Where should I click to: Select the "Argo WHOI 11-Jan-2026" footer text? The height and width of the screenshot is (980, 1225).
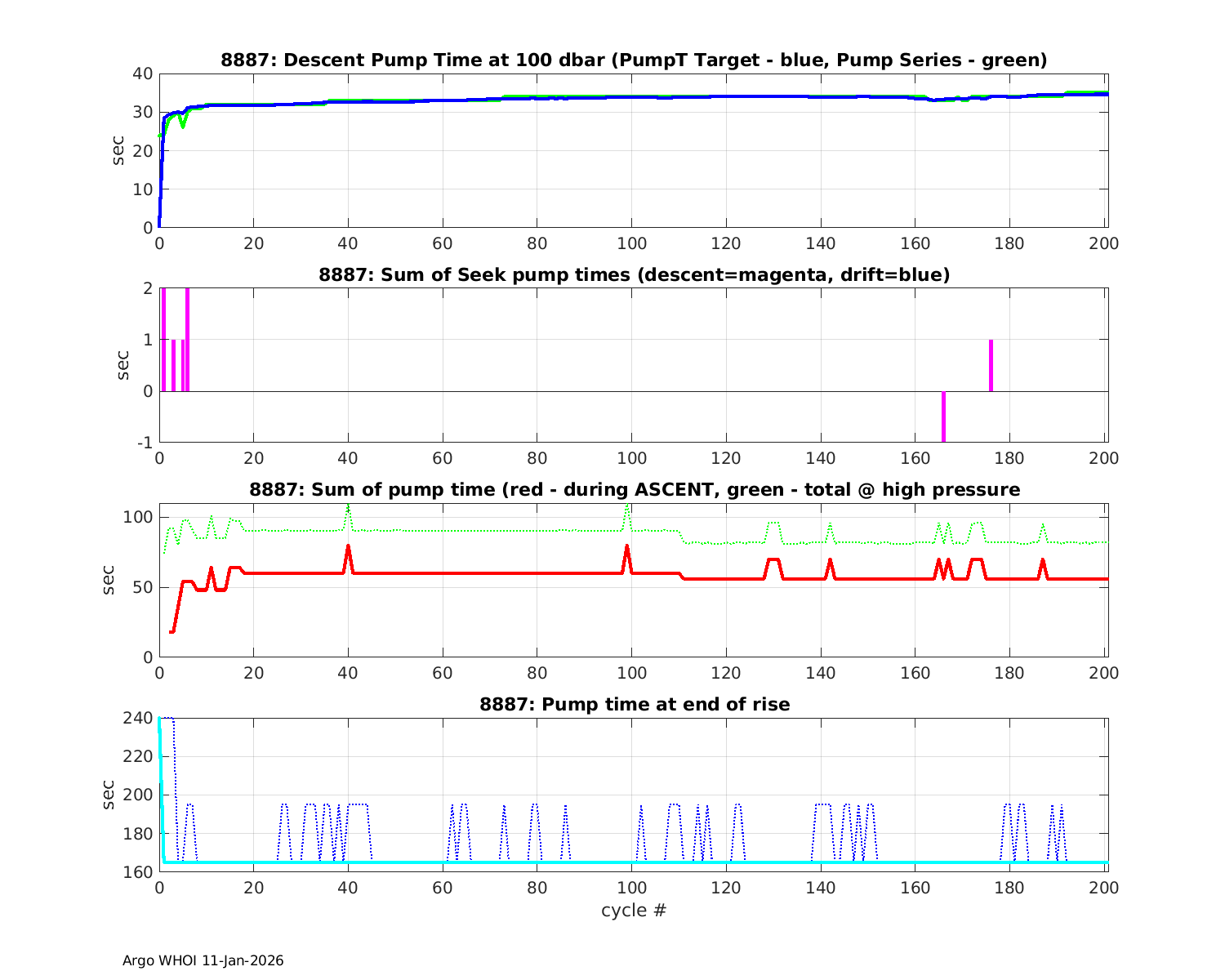(203, 960)
